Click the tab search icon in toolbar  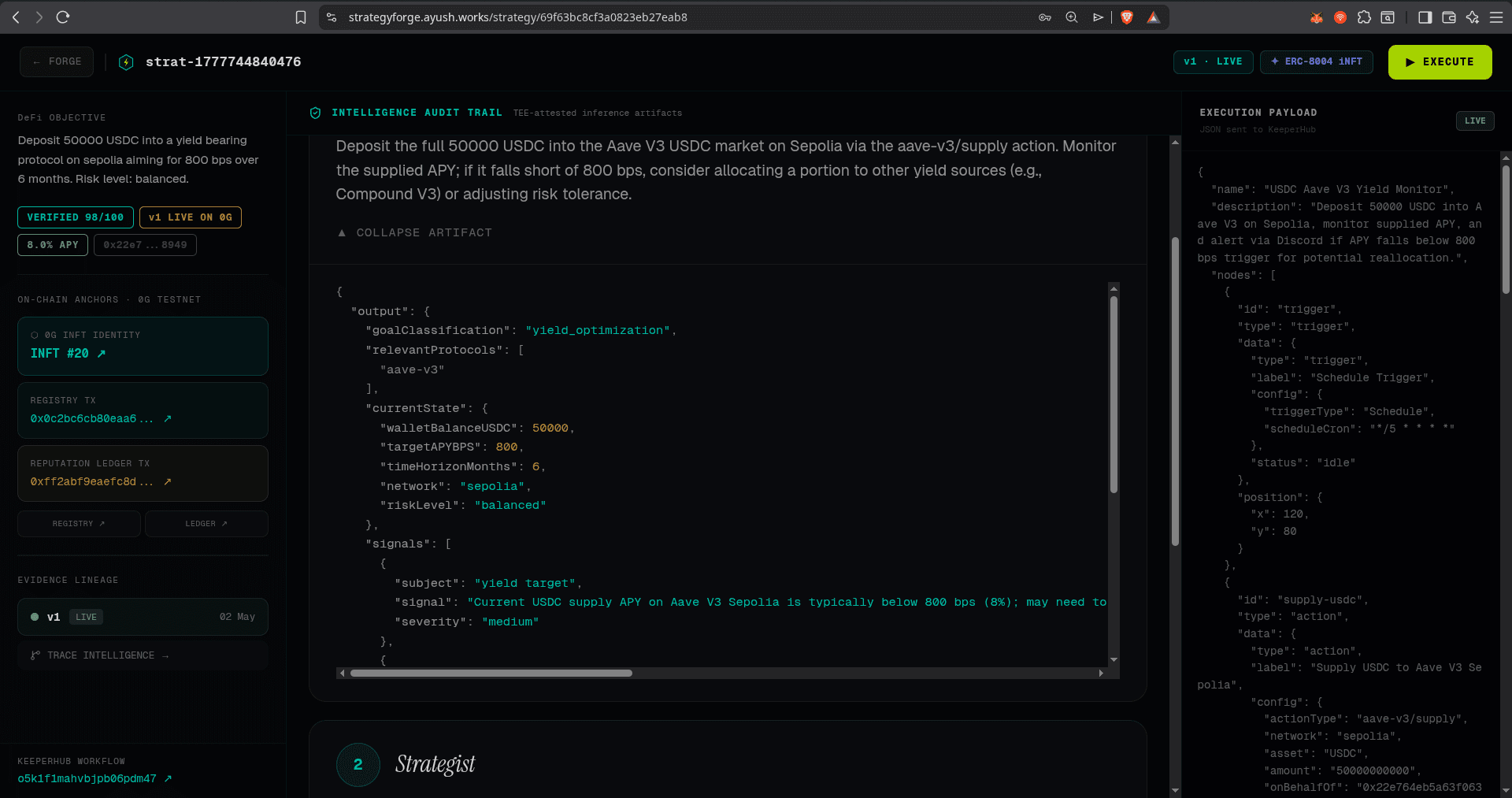1388,17
